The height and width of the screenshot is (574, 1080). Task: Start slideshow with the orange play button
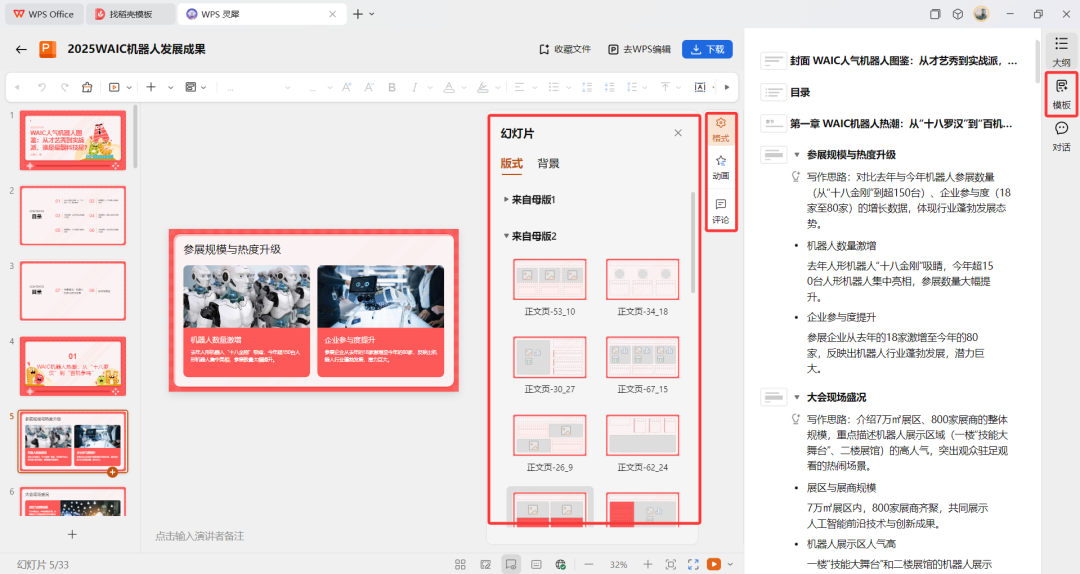pyautogui.click(x=714, y=564)
